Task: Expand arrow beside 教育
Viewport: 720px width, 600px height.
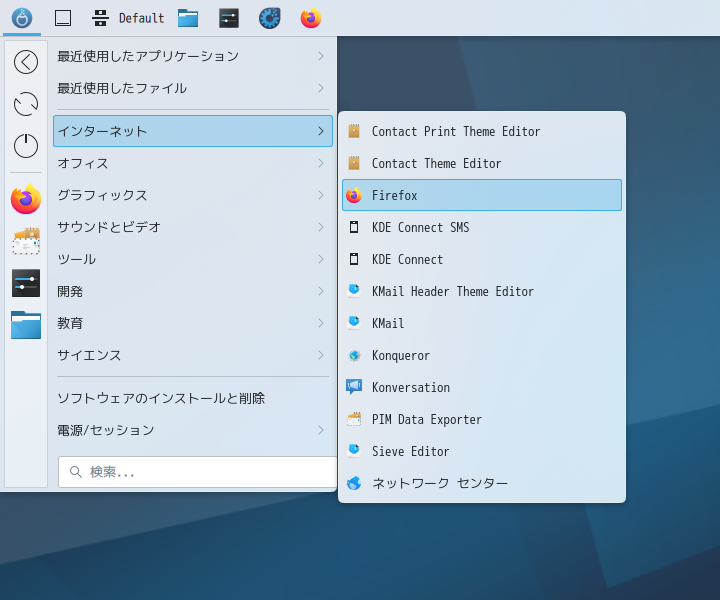Action: (x=321, y=323)
